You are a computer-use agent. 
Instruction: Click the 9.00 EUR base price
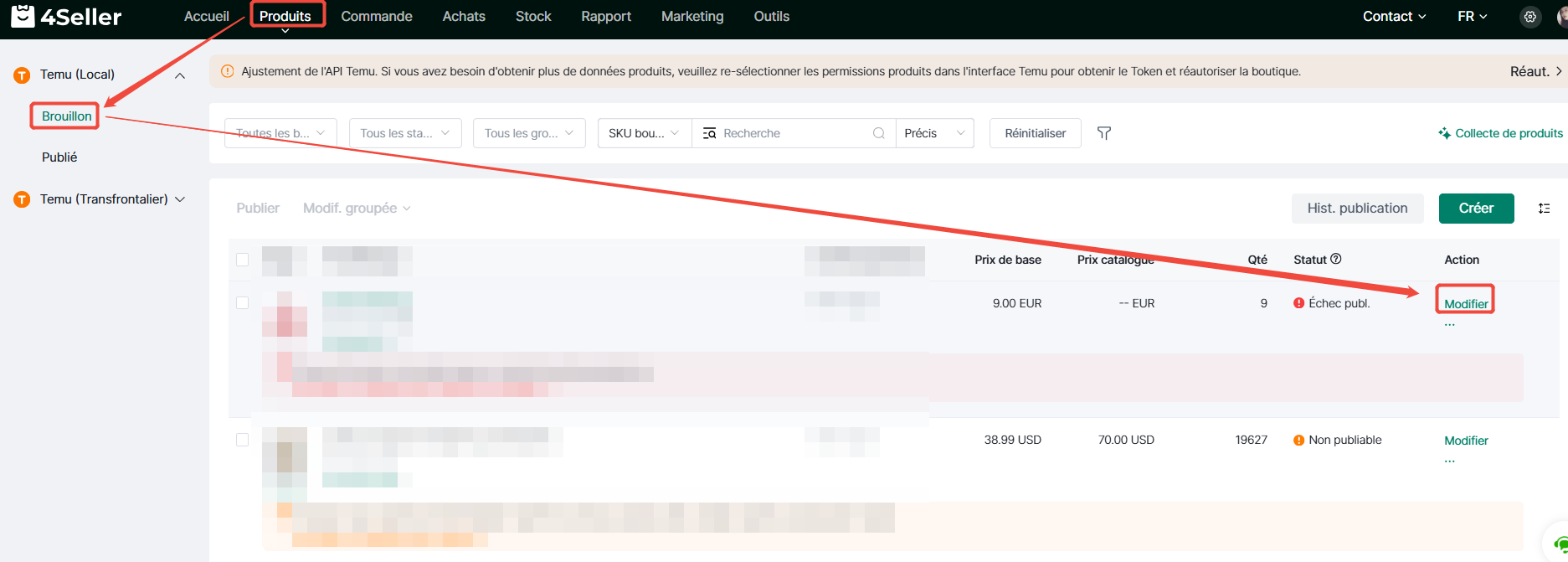tap(1017, 303)
